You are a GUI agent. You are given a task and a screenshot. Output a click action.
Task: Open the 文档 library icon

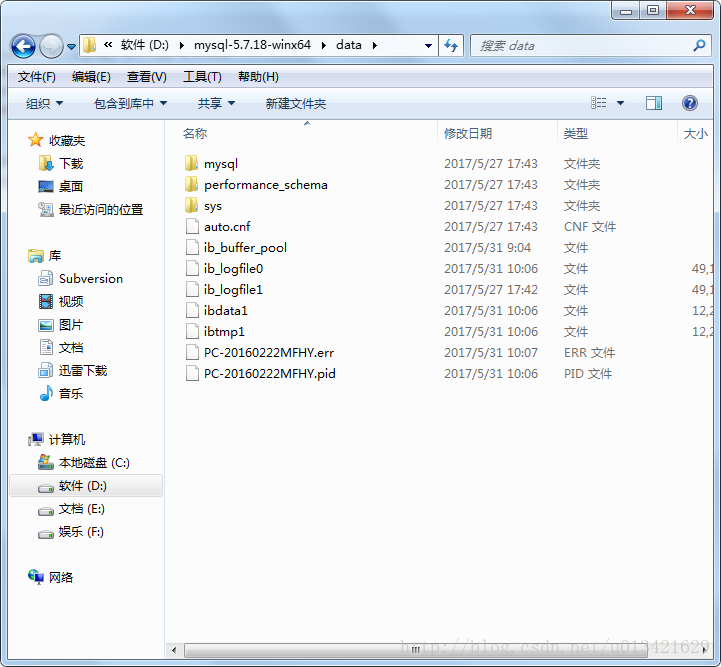46,348
